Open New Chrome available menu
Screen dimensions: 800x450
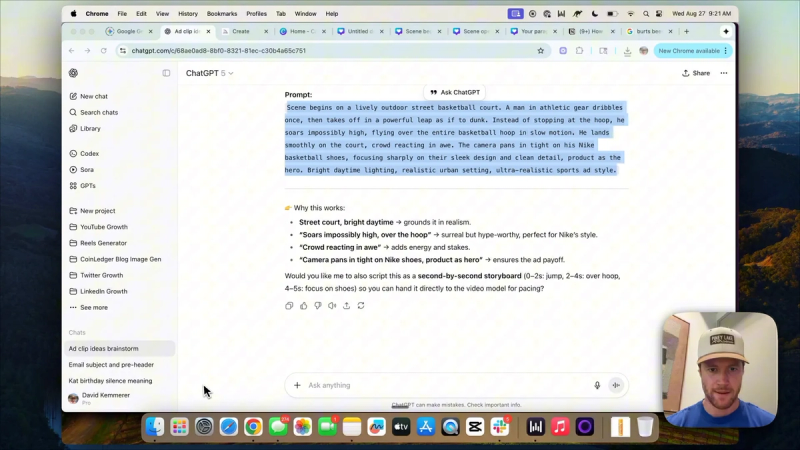pos(692,51)
